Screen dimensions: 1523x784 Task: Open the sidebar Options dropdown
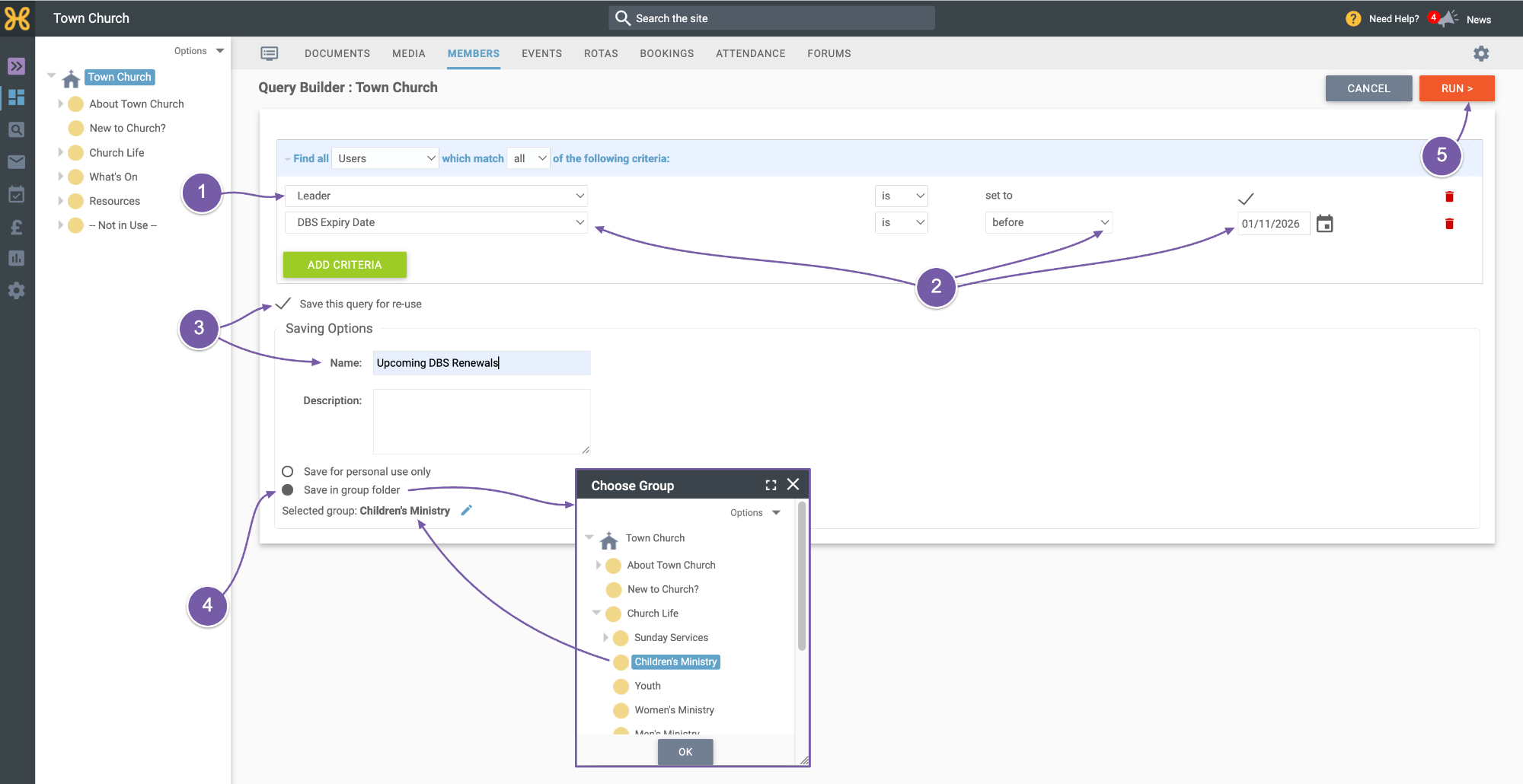point(199,51)
